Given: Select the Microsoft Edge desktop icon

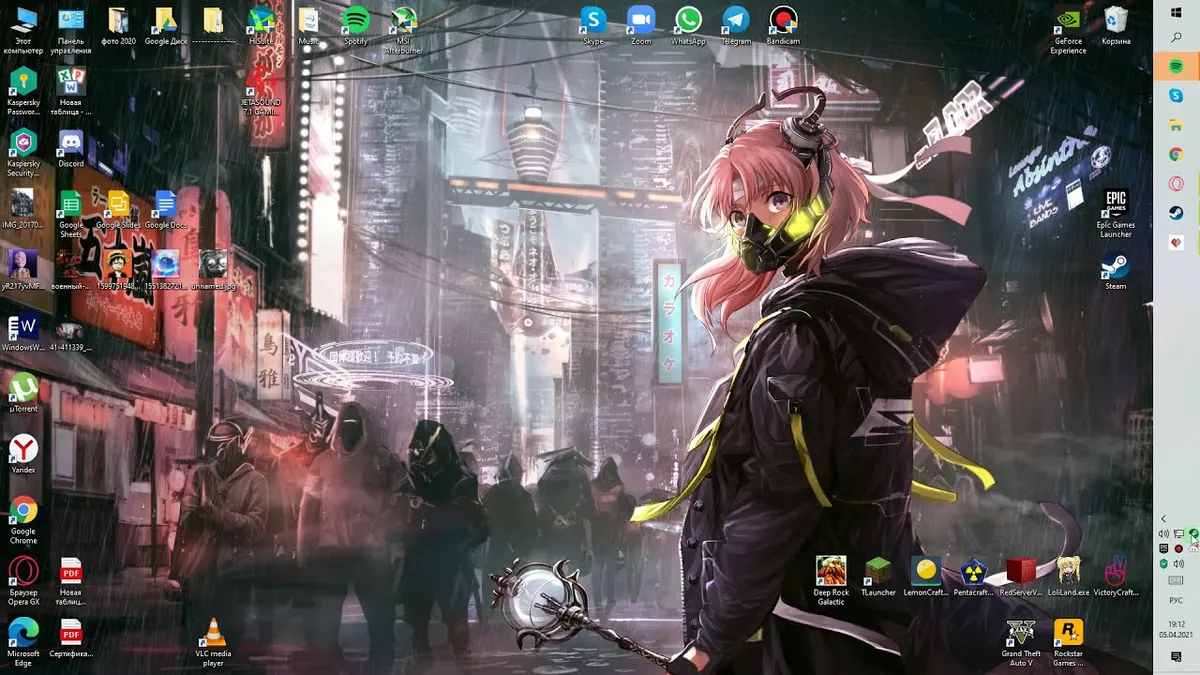Looking at the screenshot, I should (x=23, y=642).
